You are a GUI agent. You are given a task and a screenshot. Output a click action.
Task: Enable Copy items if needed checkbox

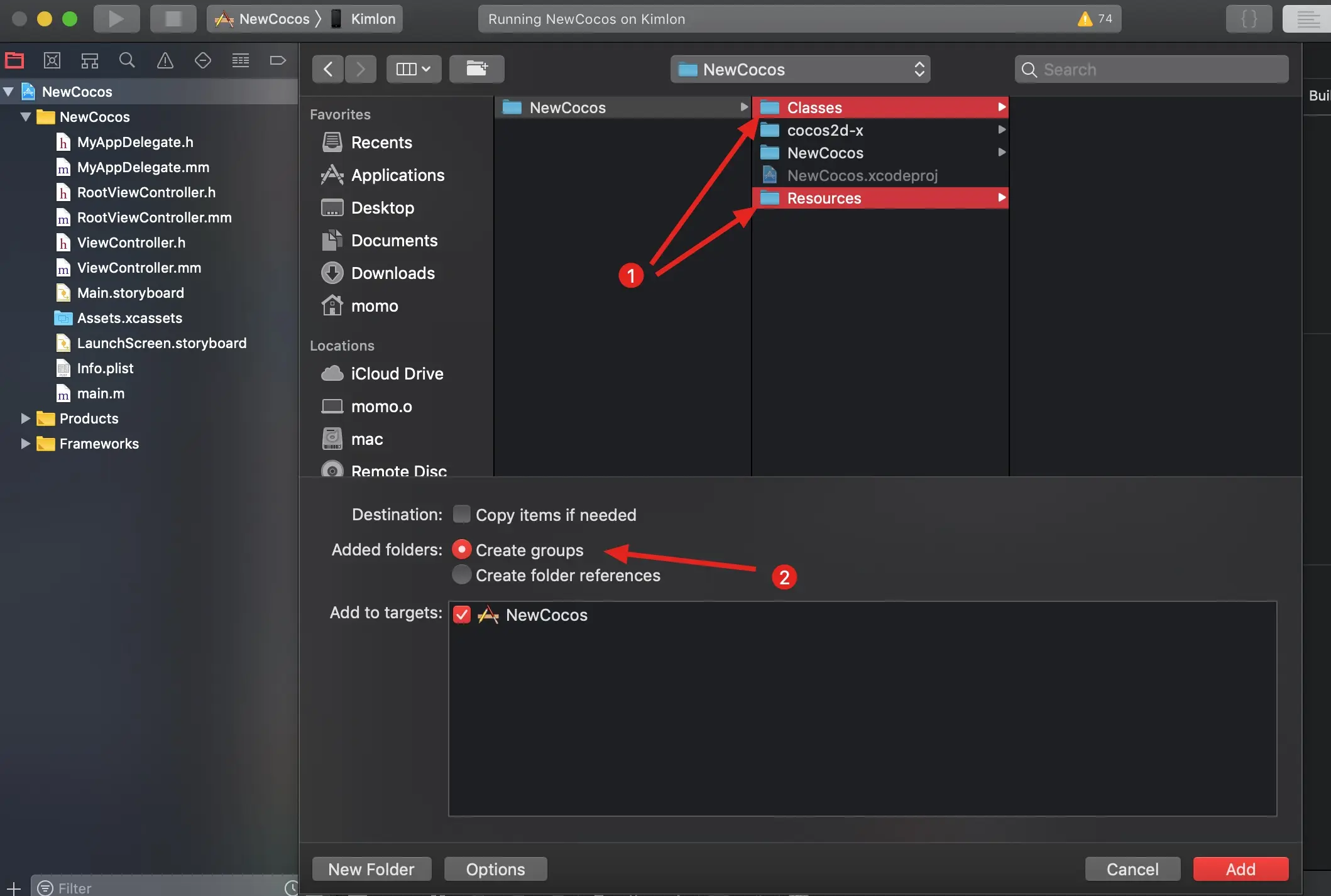pyautogui.click(x=462, y=515)
